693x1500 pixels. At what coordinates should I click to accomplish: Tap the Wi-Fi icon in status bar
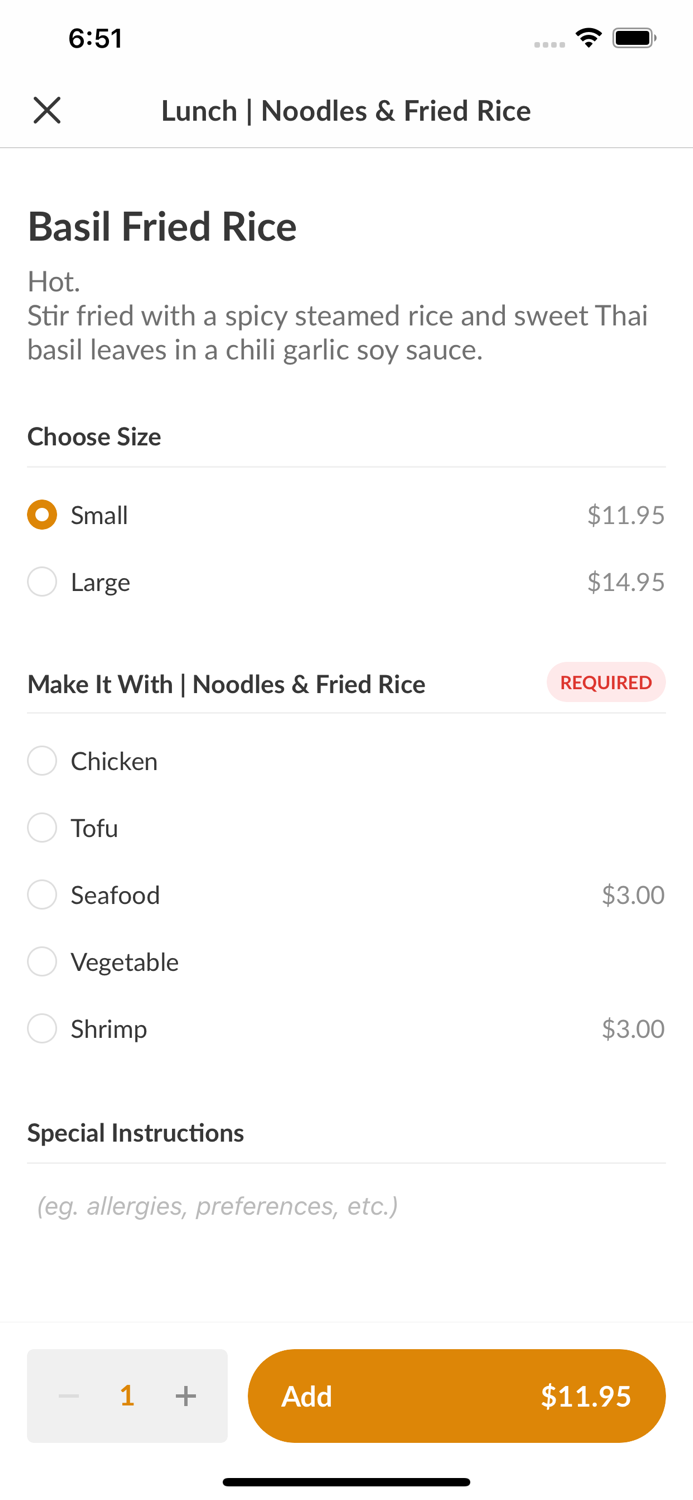[588, 36]
